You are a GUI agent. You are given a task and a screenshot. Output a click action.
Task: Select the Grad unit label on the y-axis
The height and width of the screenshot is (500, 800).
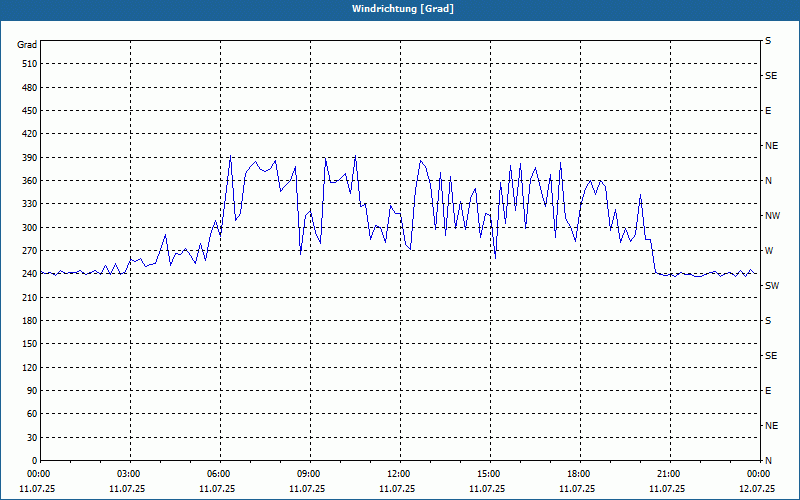tap(27, 45)
